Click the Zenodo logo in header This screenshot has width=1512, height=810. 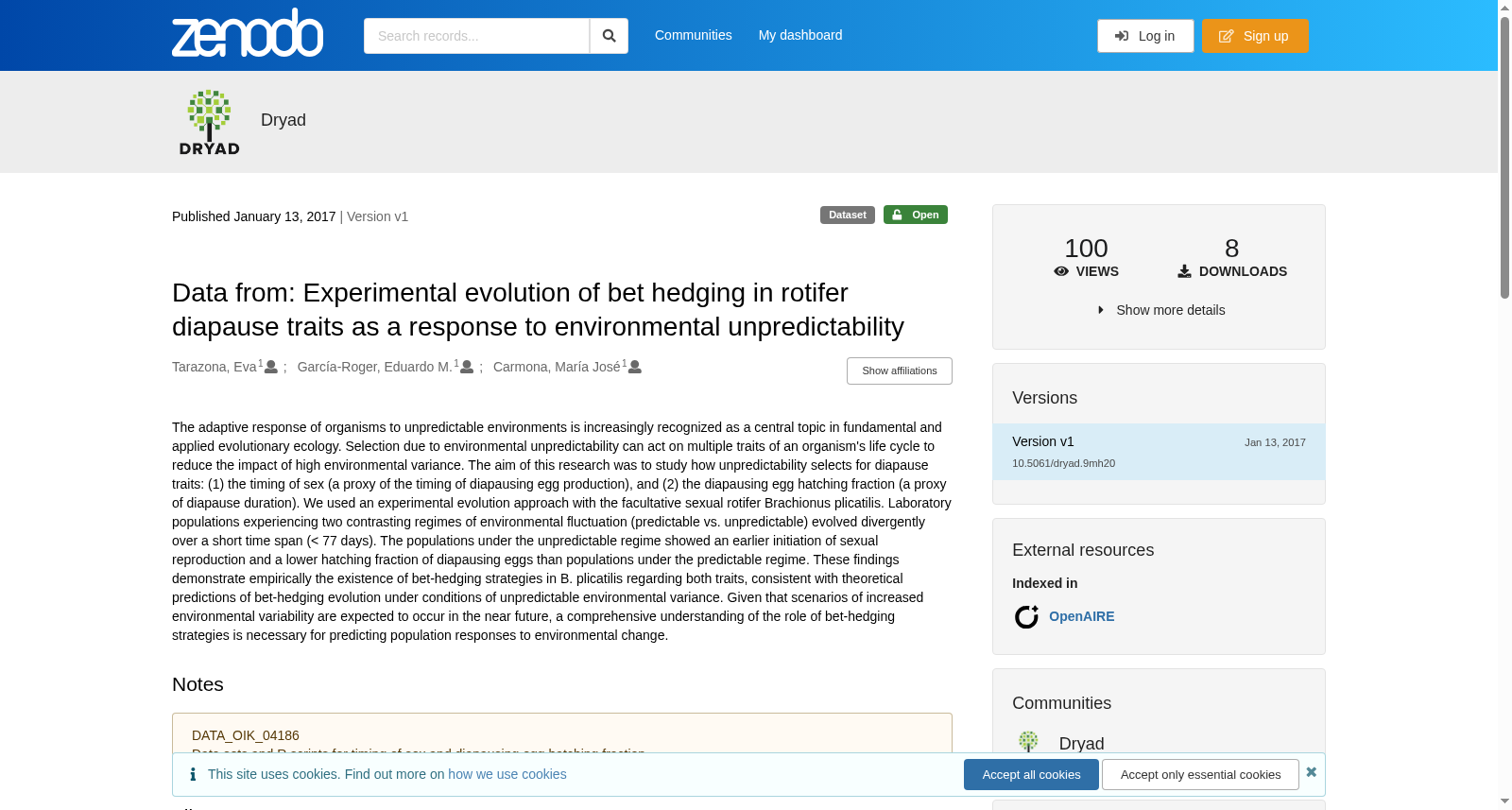pyautogui.click(x=248, y=33)
